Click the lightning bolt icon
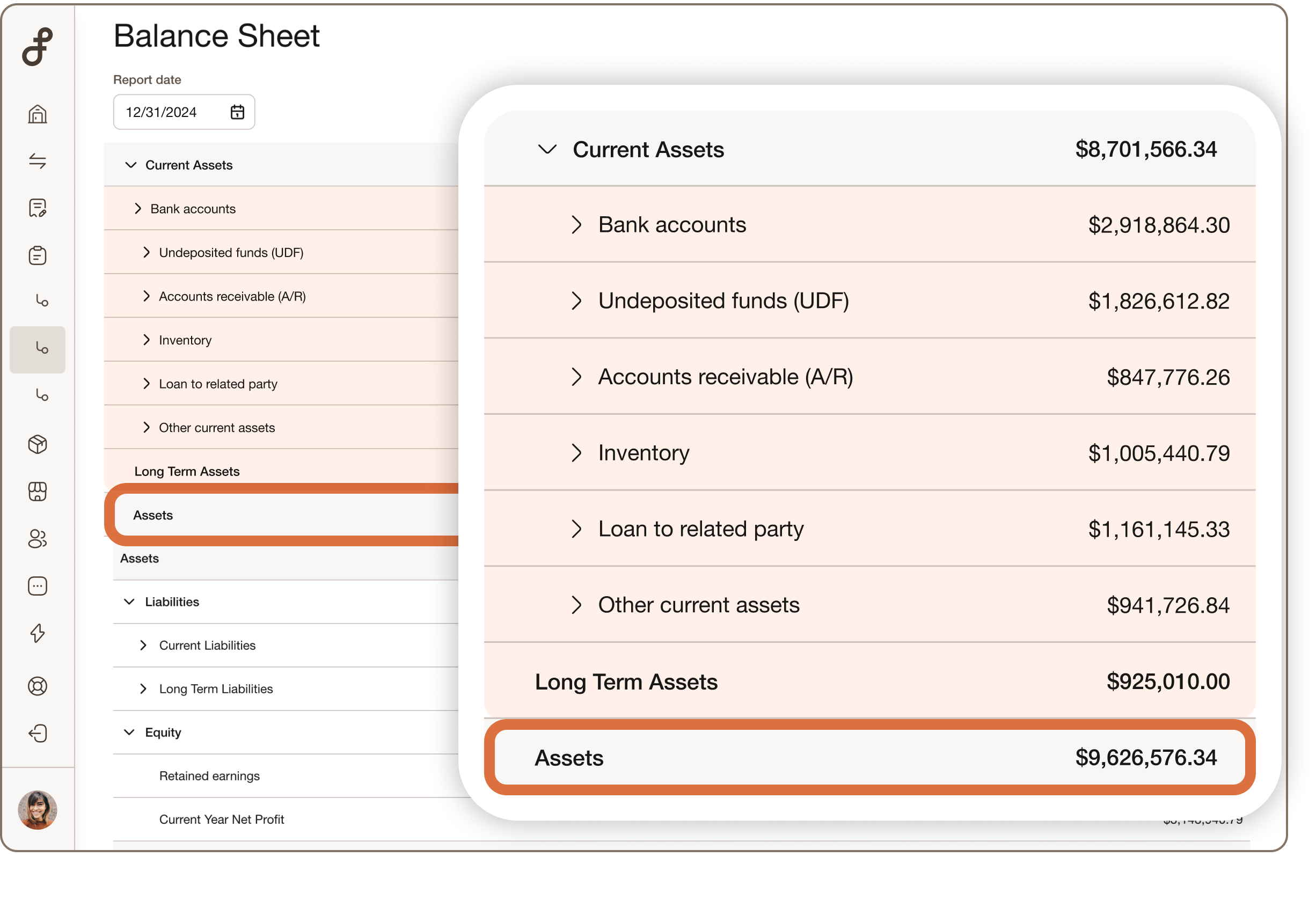Screen dimensions: 1316x923 [37, 633]
